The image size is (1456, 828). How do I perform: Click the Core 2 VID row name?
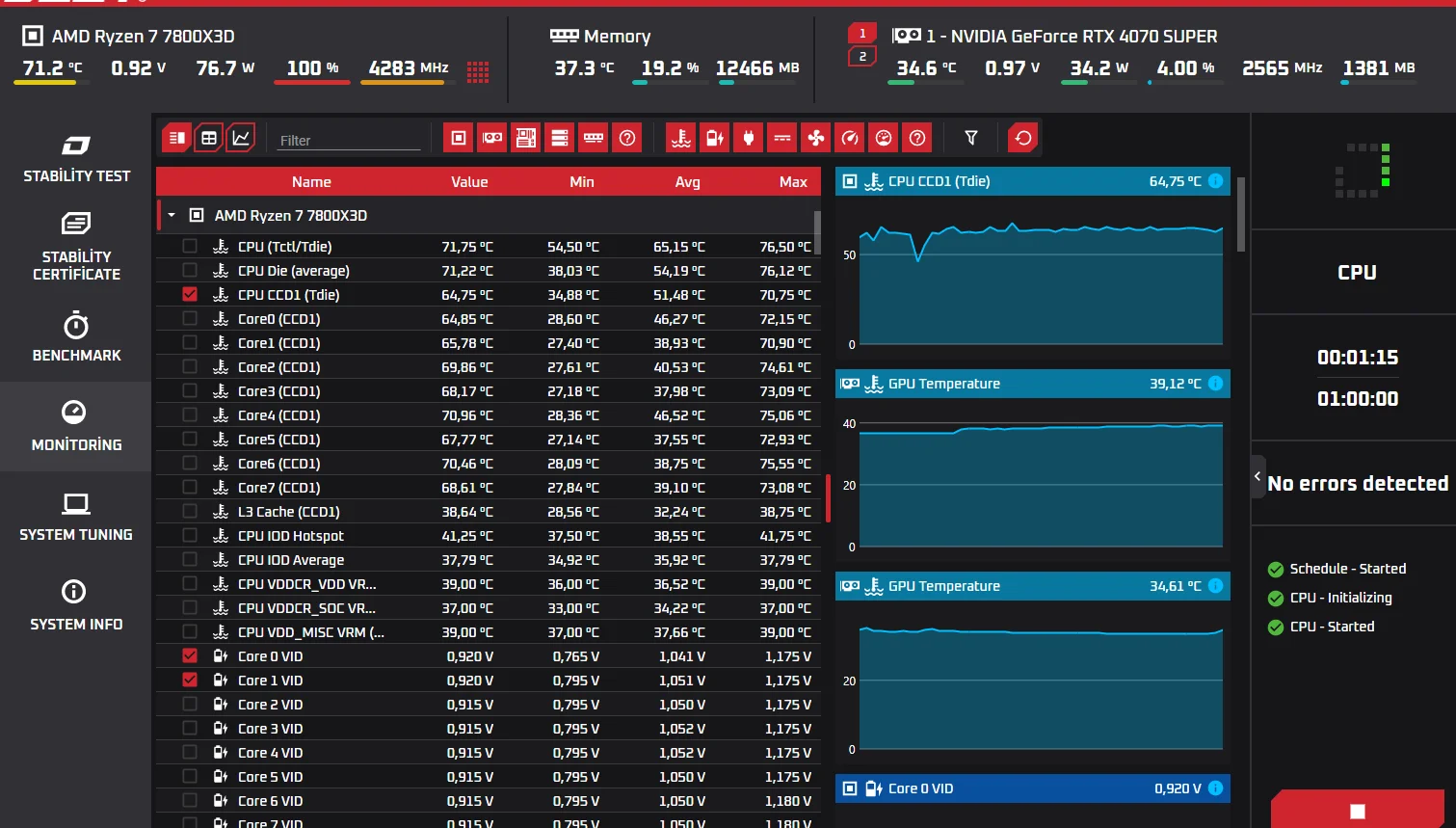pos(271,705)
